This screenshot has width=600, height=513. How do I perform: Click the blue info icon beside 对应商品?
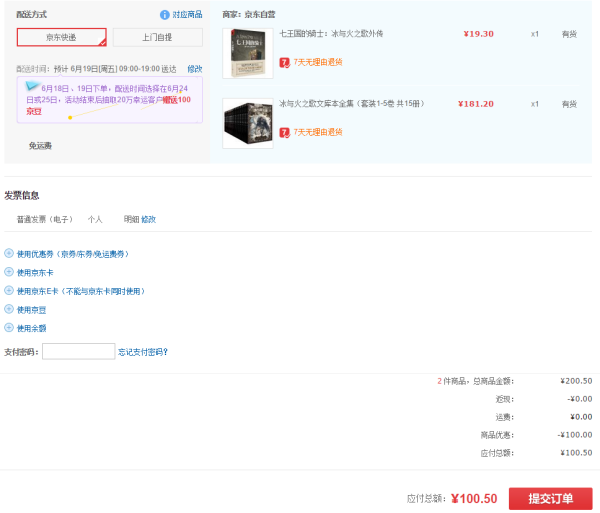(165, 15)
